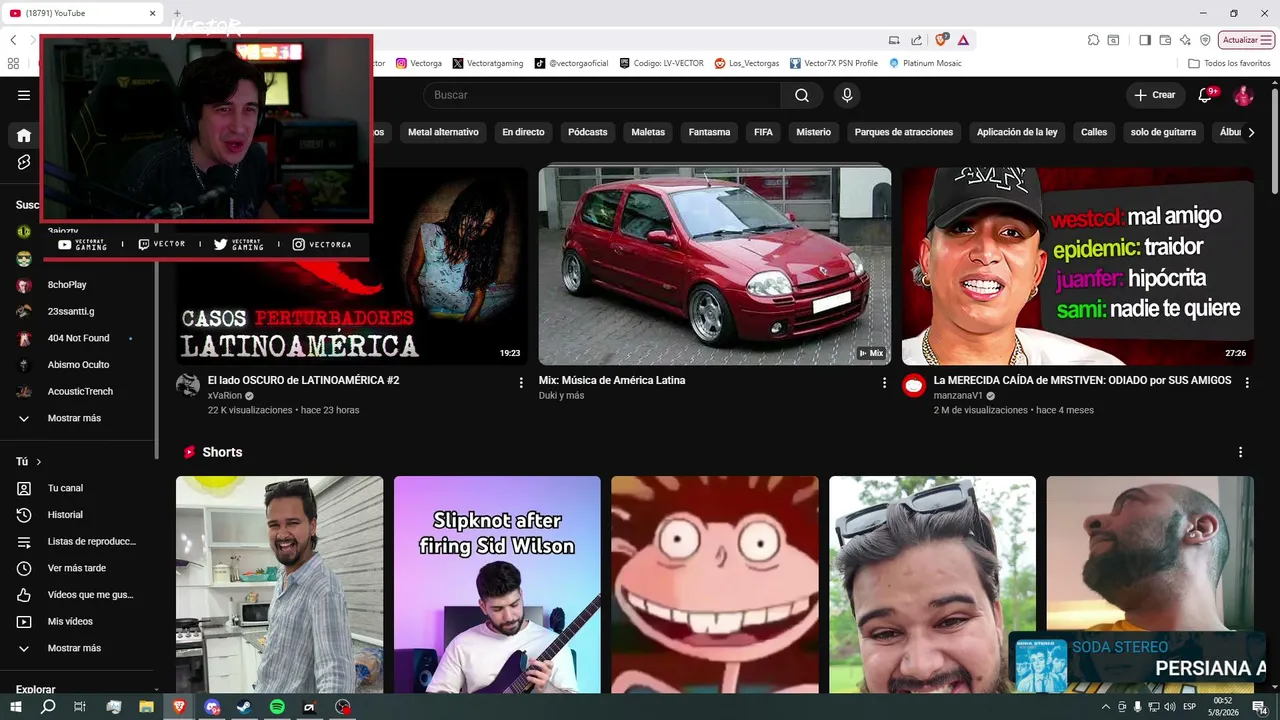Select the FIFA chip
The image size is (1280, 720).
click(763, 132)
